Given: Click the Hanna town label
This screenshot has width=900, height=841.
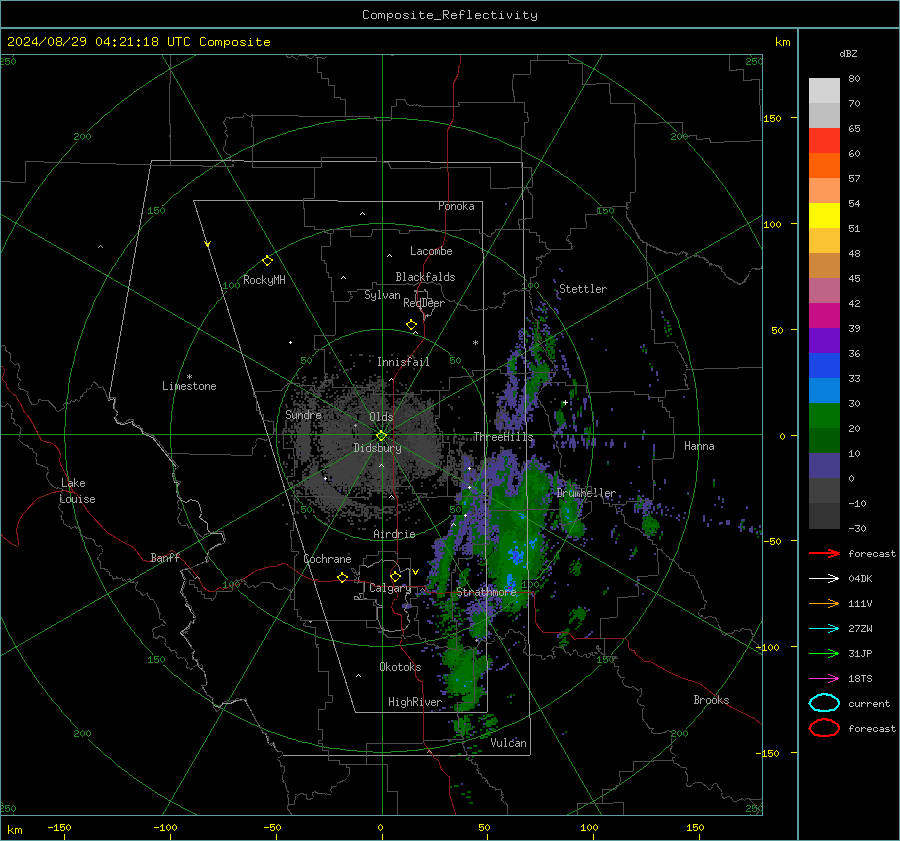Looking at the screenshot, I should 699,446.
